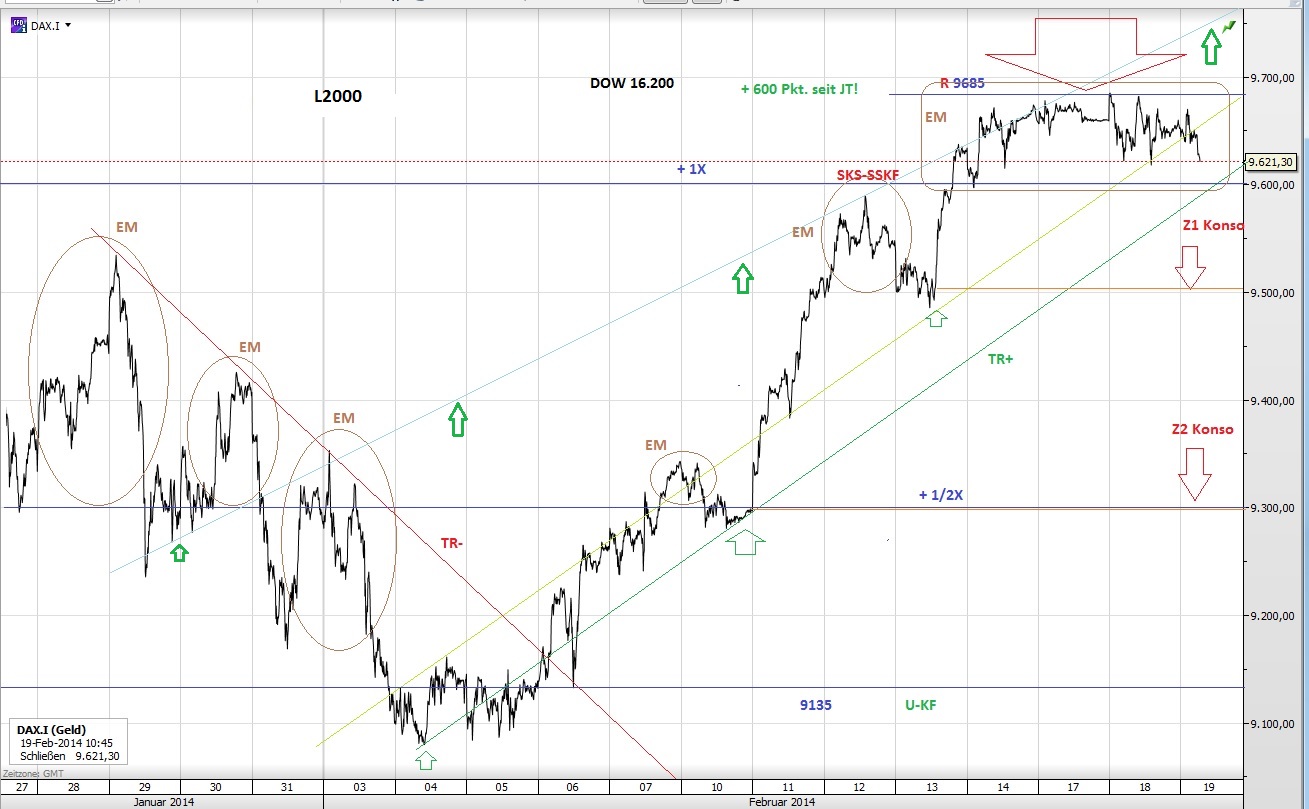Select the green arrow under the cyan trendline mid-chart

(x=457, y=421)
